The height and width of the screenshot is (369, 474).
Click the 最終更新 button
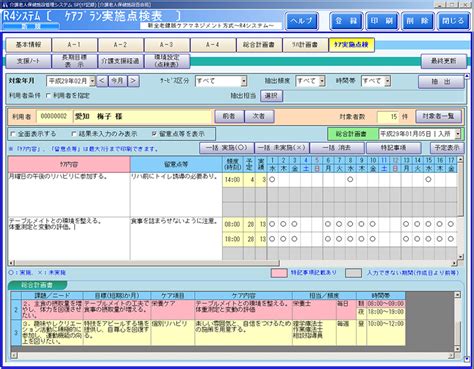point(444,61)
